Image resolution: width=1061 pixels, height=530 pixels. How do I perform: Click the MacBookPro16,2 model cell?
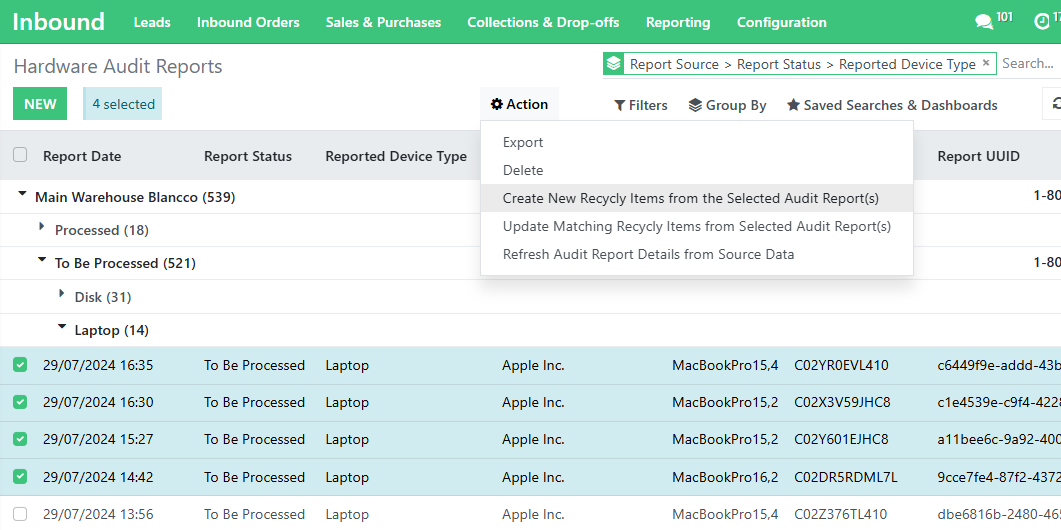(x=725, y=477)
